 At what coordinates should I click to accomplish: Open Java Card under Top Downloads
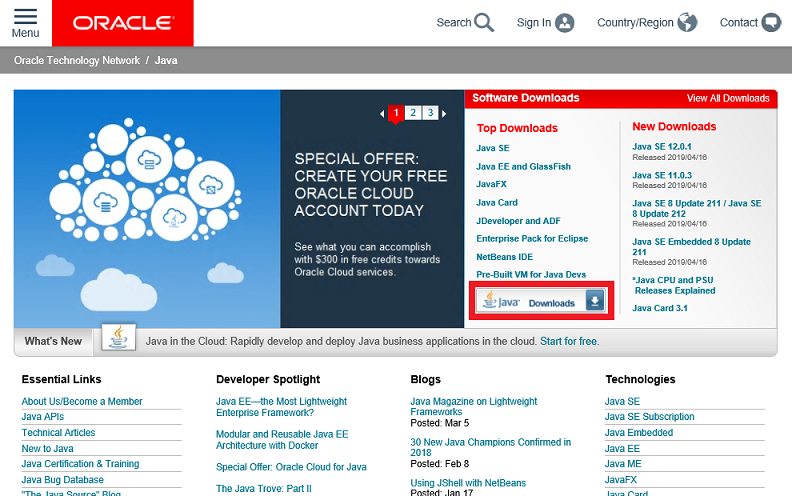pos(497,203)
